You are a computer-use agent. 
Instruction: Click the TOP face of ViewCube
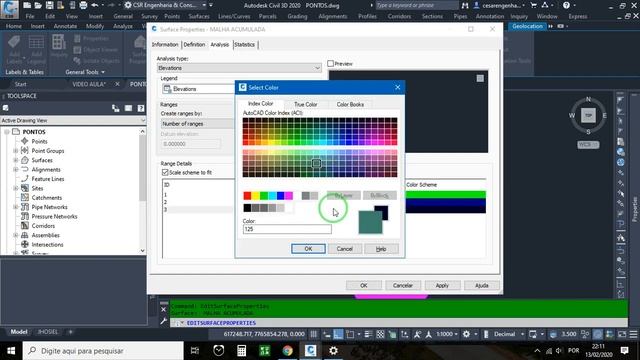588,116
